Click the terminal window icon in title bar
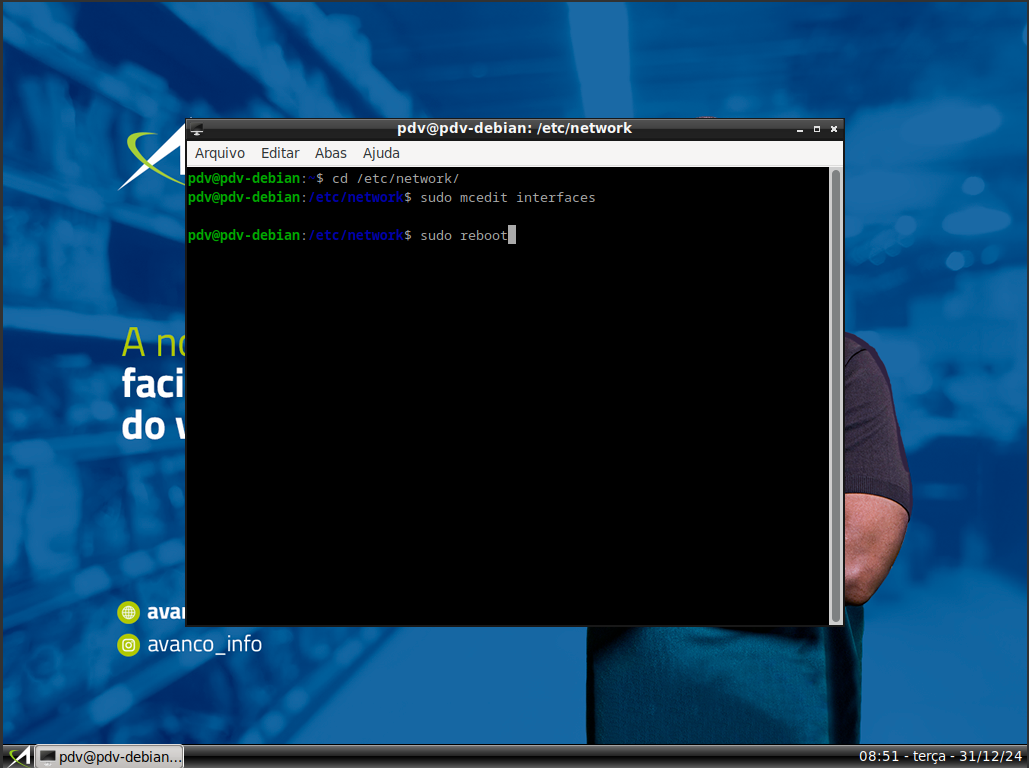 pyautogui.click(x=197, y=129)
